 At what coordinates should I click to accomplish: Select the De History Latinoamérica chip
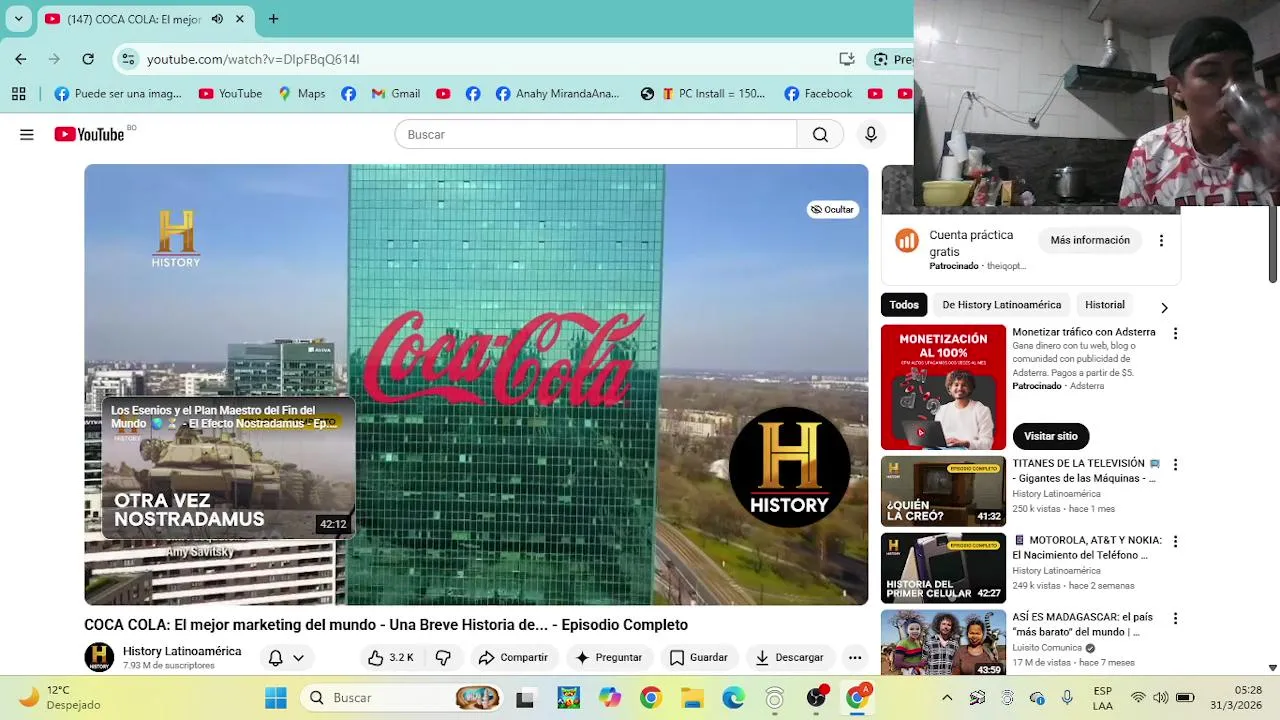(x=1001, y=305)
